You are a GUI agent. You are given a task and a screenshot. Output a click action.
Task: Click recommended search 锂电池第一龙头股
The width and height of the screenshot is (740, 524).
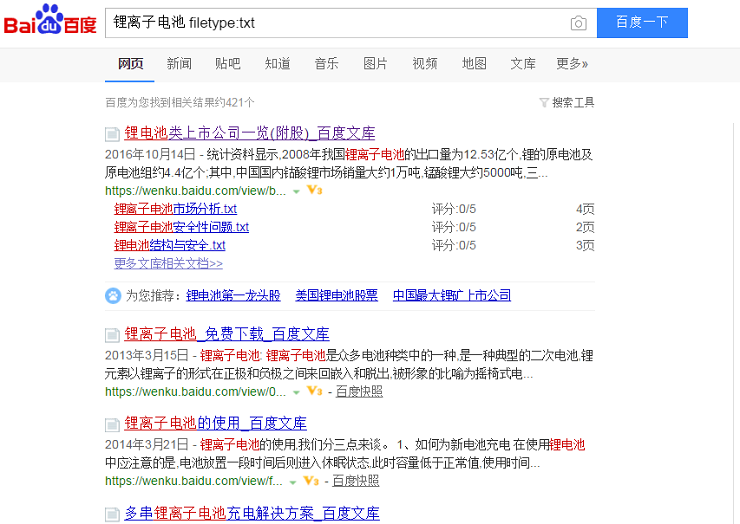(x=233, y=296)
